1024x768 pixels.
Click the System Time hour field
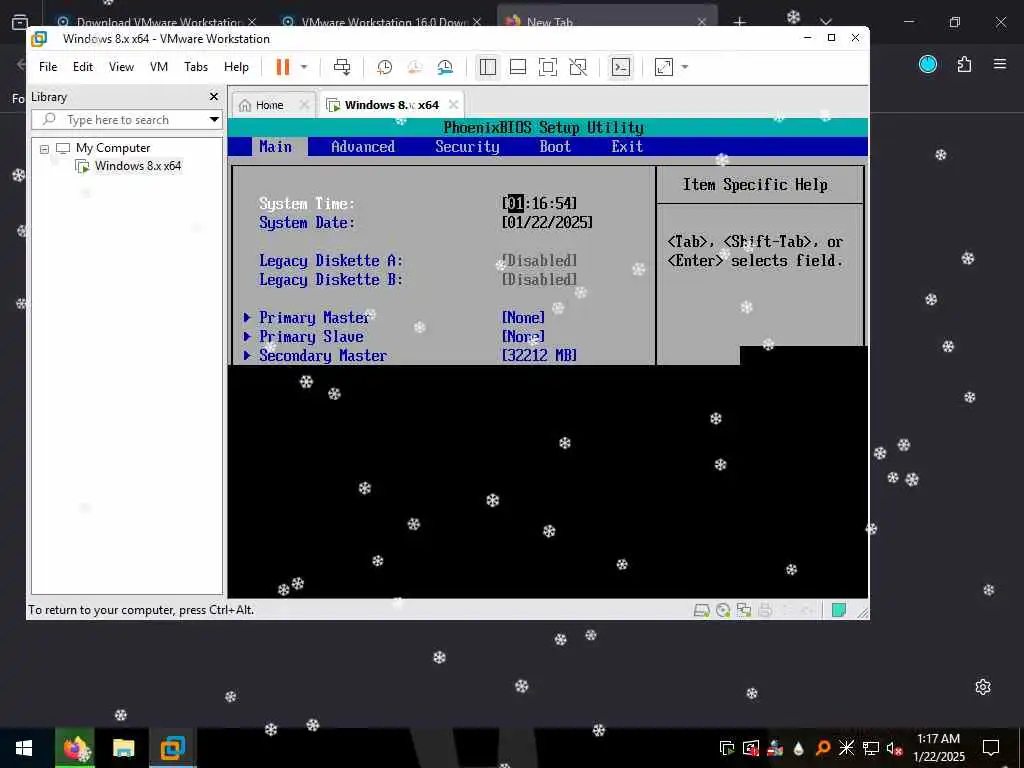pos(515,204)
